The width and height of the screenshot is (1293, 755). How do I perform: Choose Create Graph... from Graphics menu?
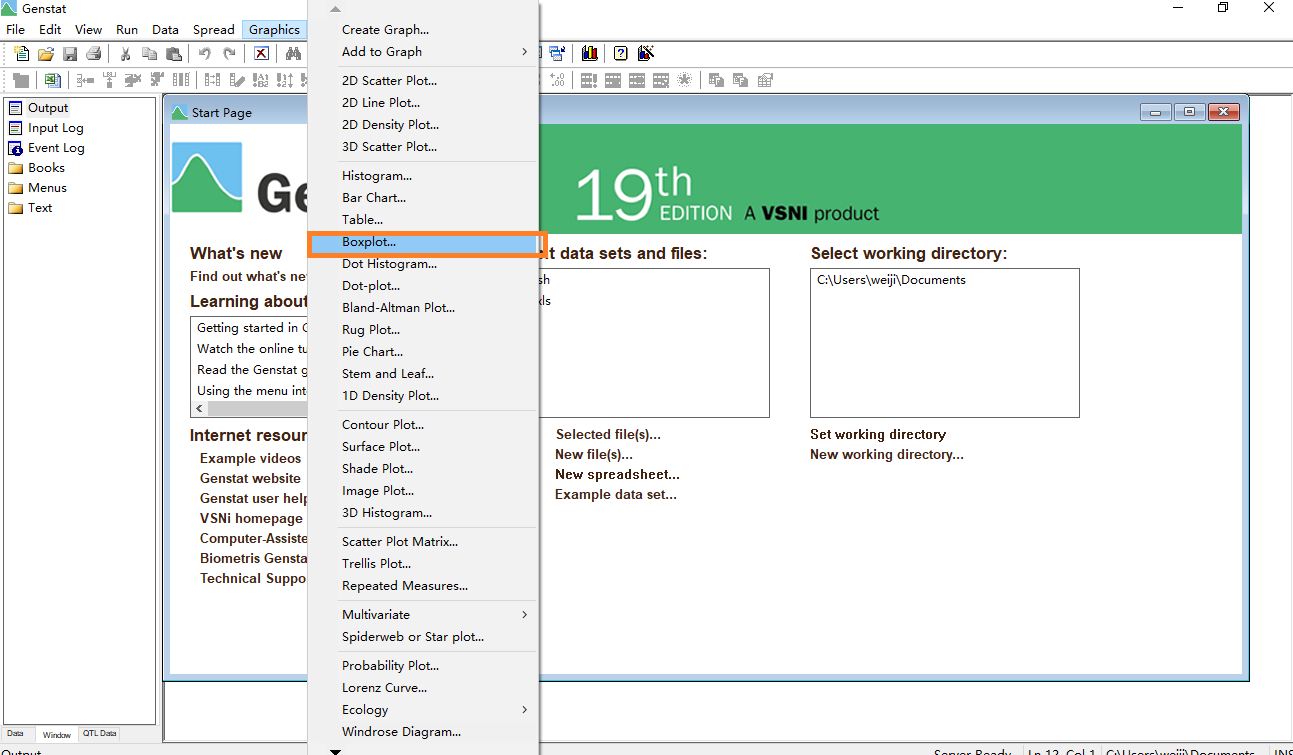pos(423,30)
